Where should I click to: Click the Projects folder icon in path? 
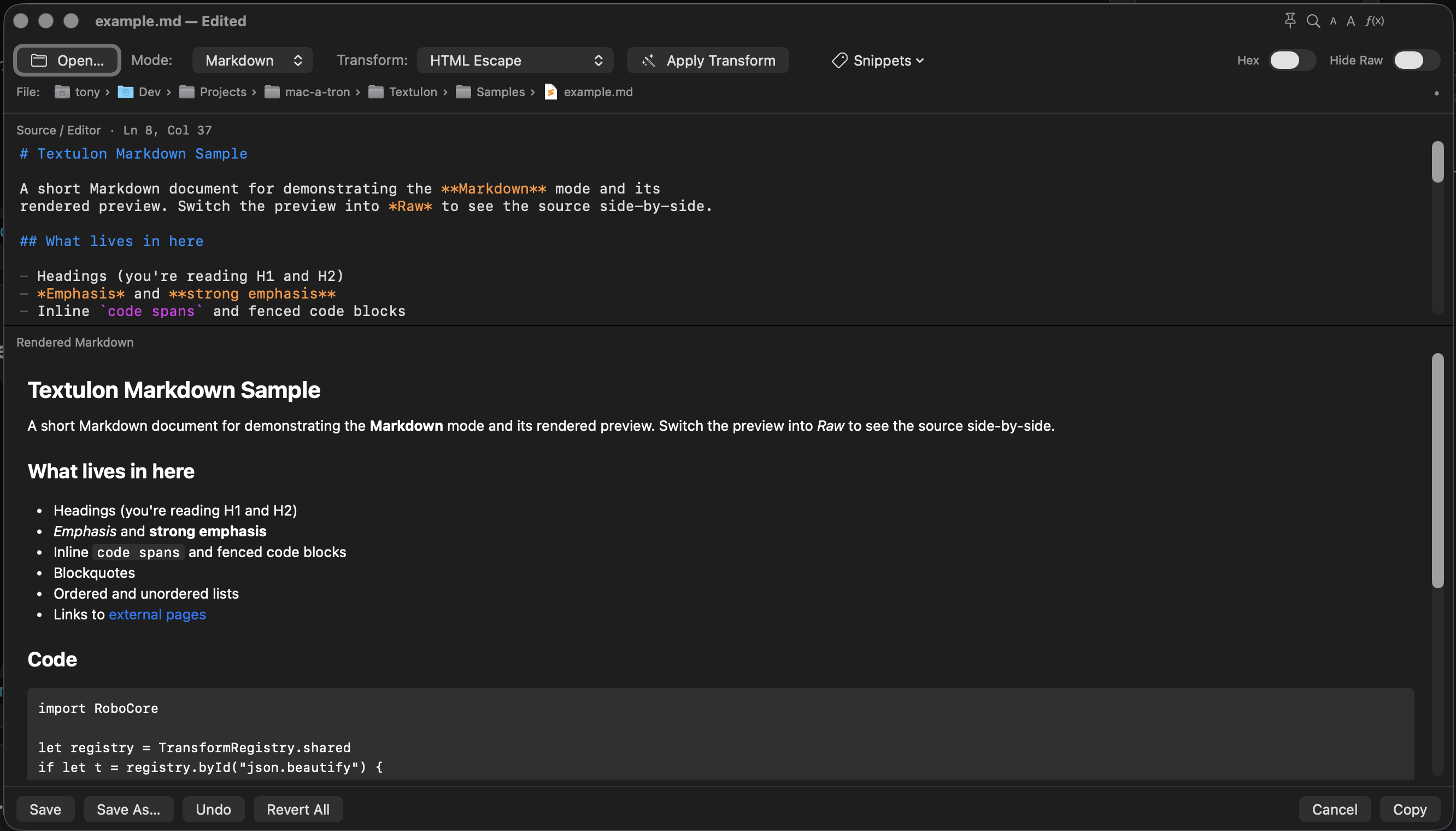point(186,92)
